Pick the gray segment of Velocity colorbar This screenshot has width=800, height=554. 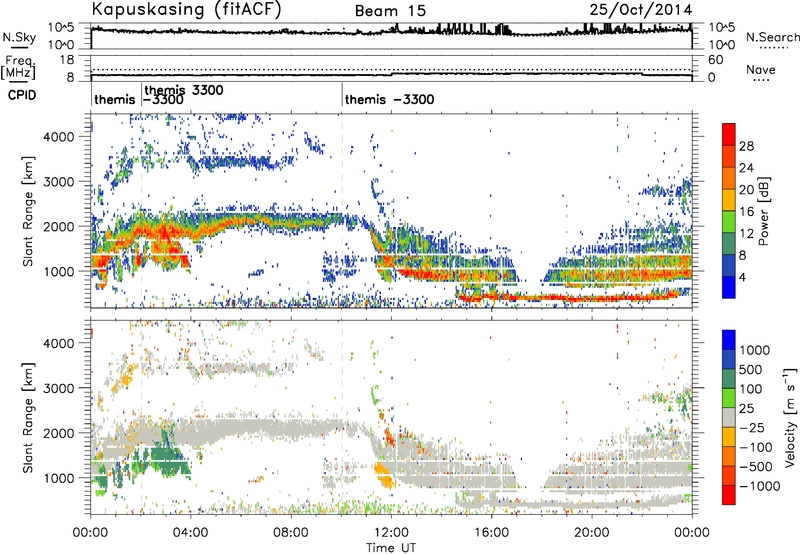[x=729, y=418]
